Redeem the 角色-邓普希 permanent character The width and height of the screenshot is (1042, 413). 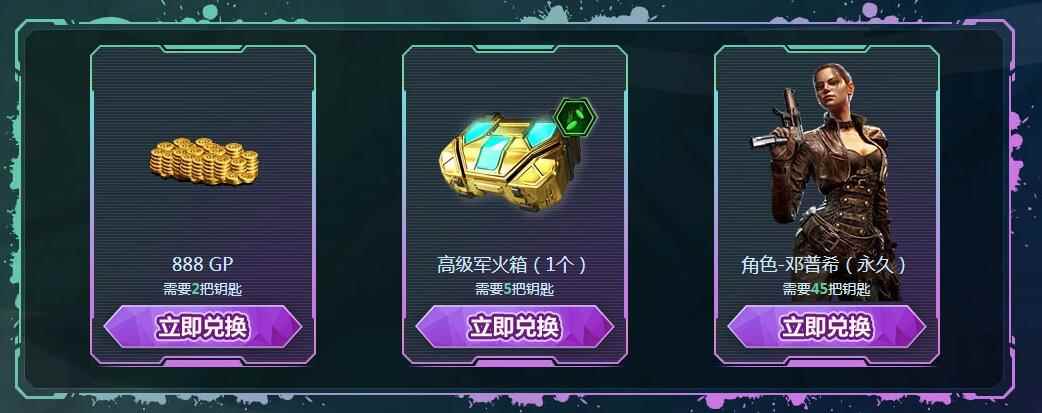[827, 327]
